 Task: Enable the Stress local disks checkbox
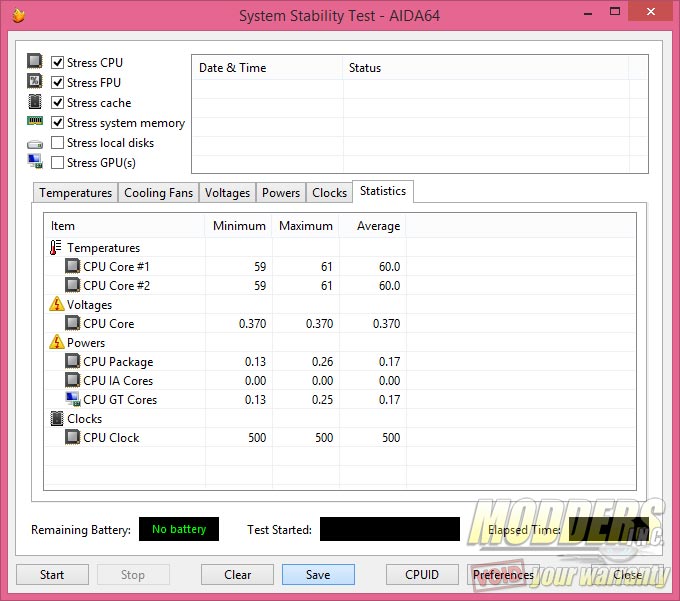pos(58,143)
